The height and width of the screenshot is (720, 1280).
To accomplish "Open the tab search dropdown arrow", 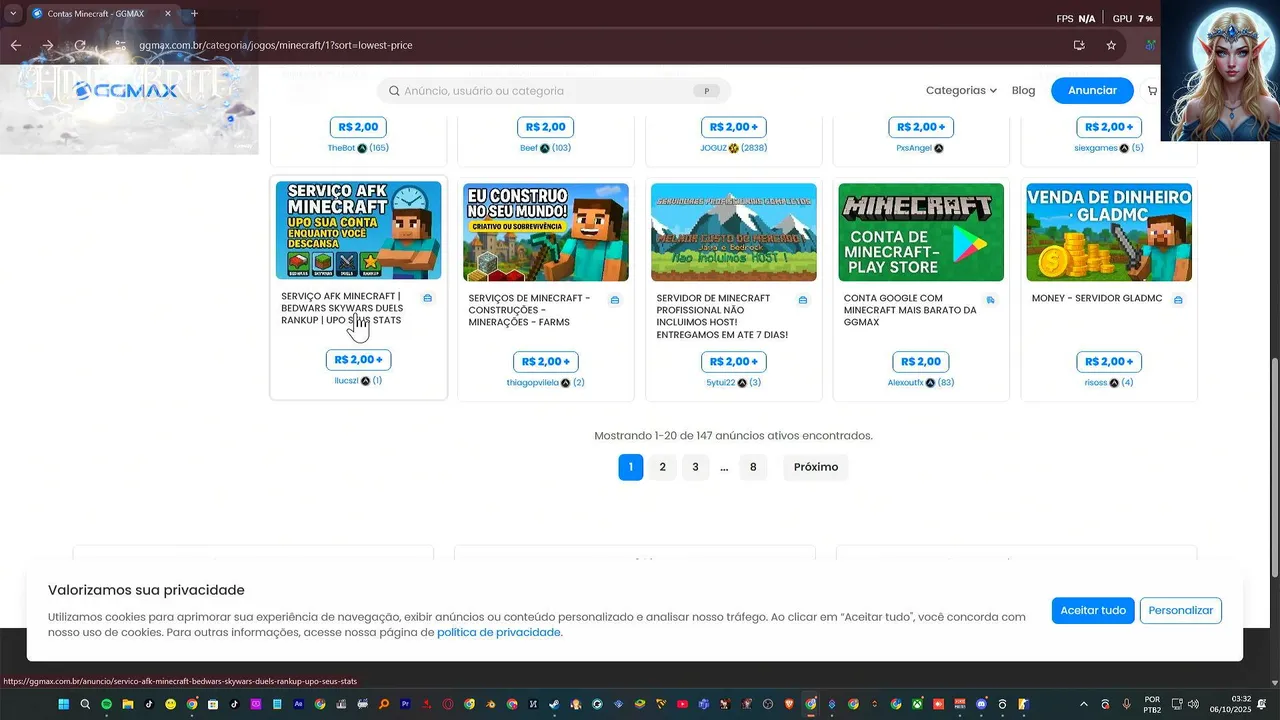I will [12, 14].
